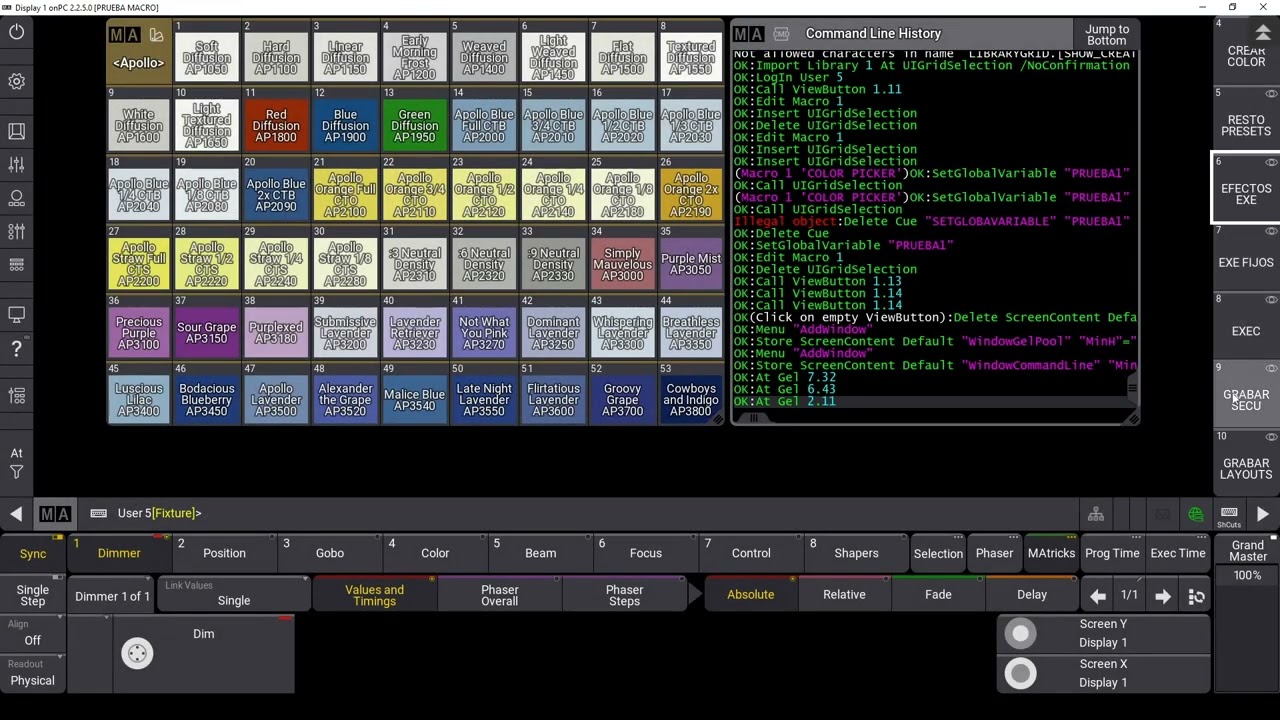Toggle eye icon on GRABAR SECU view button
This screenshot has width=1280, height=720.
(1271, 368)
